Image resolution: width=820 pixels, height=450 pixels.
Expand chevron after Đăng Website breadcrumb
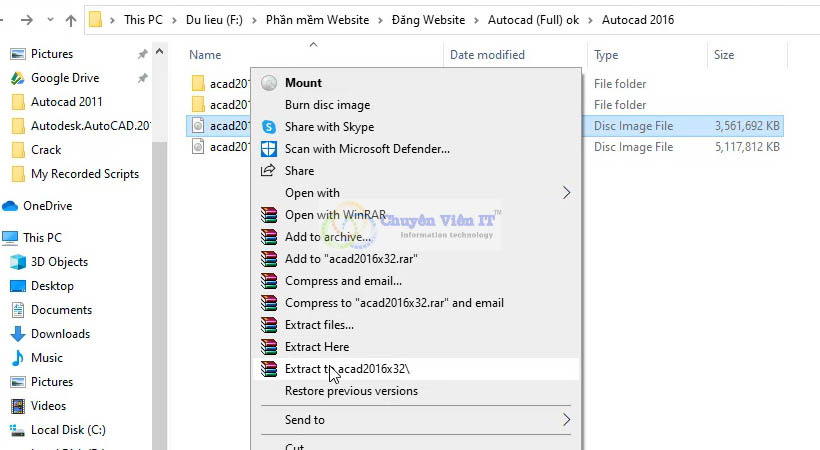click(x=476, y=20)
